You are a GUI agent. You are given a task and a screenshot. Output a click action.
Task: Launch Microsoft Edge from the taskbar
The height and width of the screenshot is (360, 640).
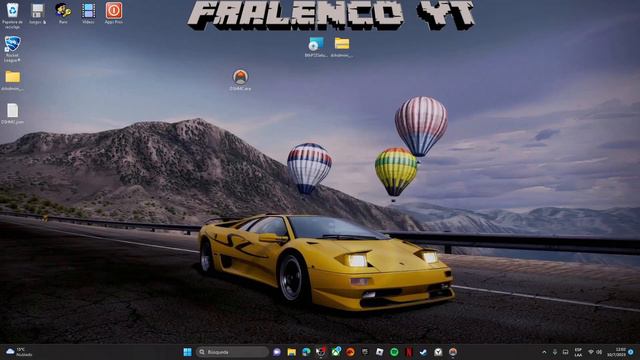coord(306,352)
